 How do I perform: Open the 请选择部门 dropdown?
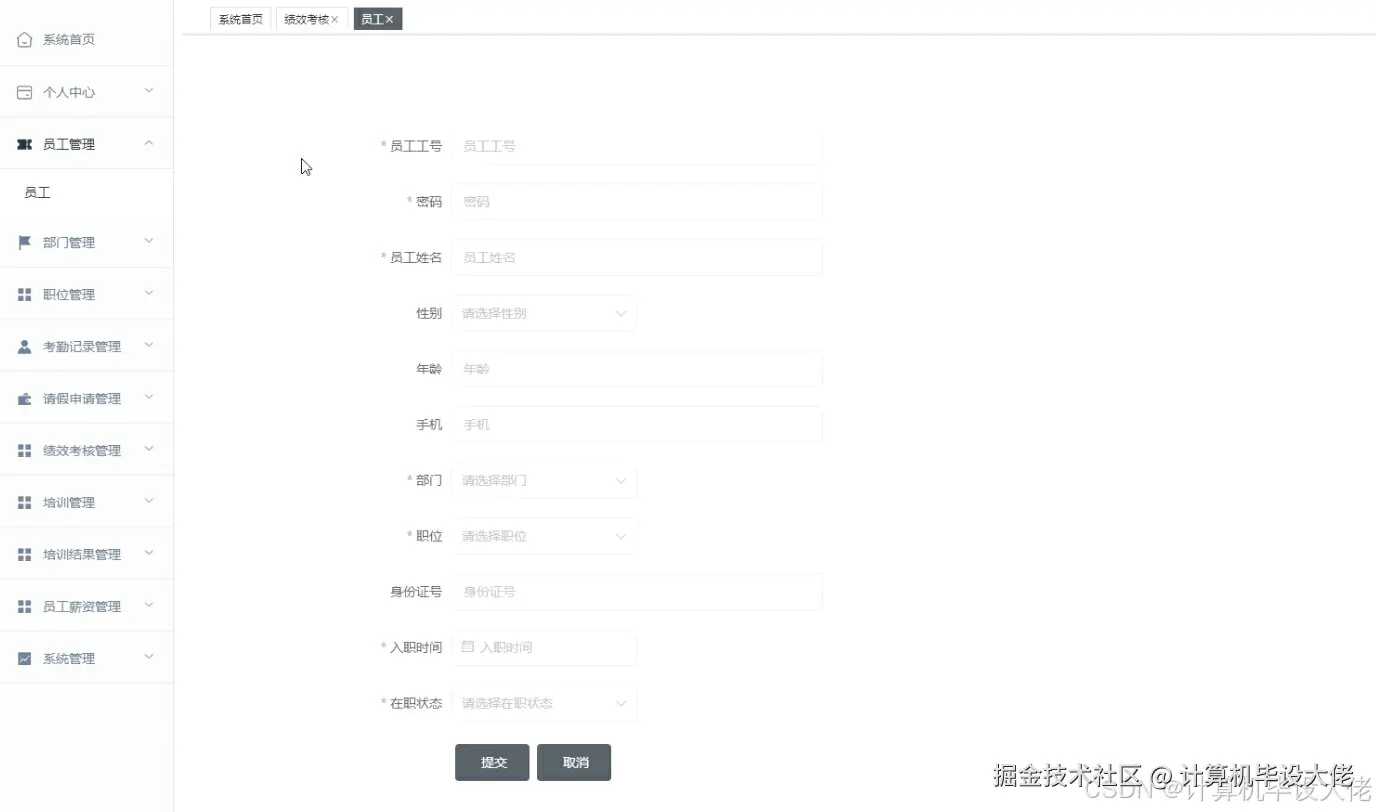545,480
